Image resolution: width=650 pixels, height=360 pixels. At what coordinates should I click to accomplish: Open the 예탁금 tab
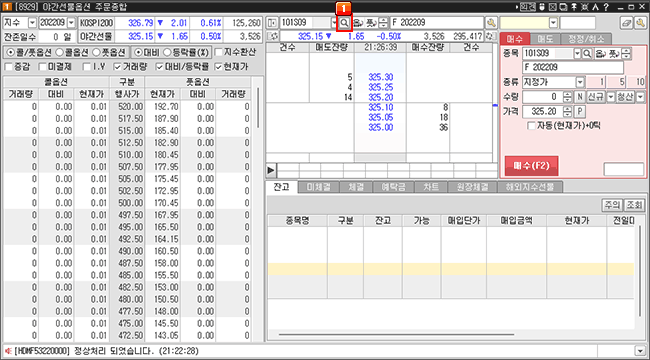393,187
